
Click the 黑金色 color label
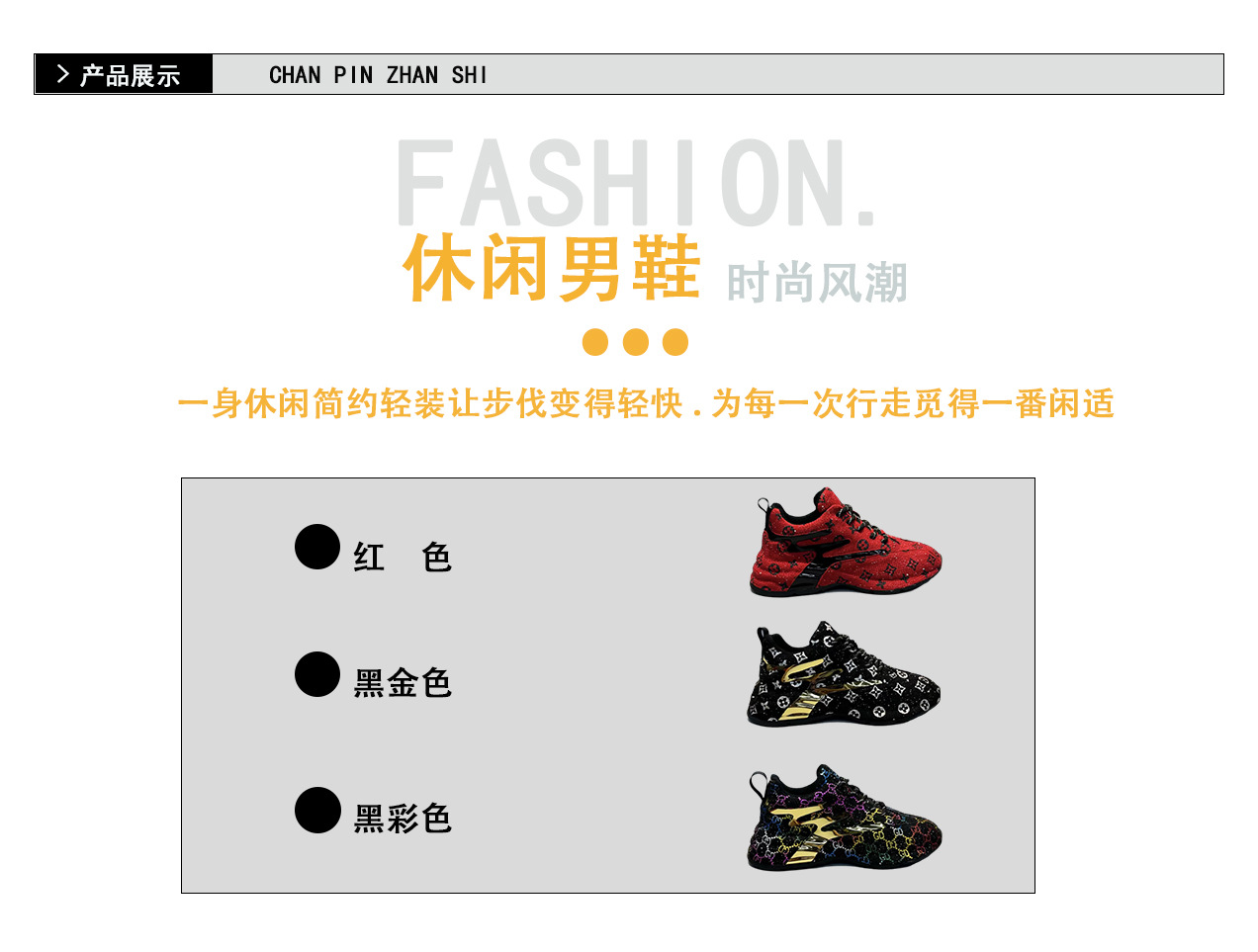[x=403, y=683]
